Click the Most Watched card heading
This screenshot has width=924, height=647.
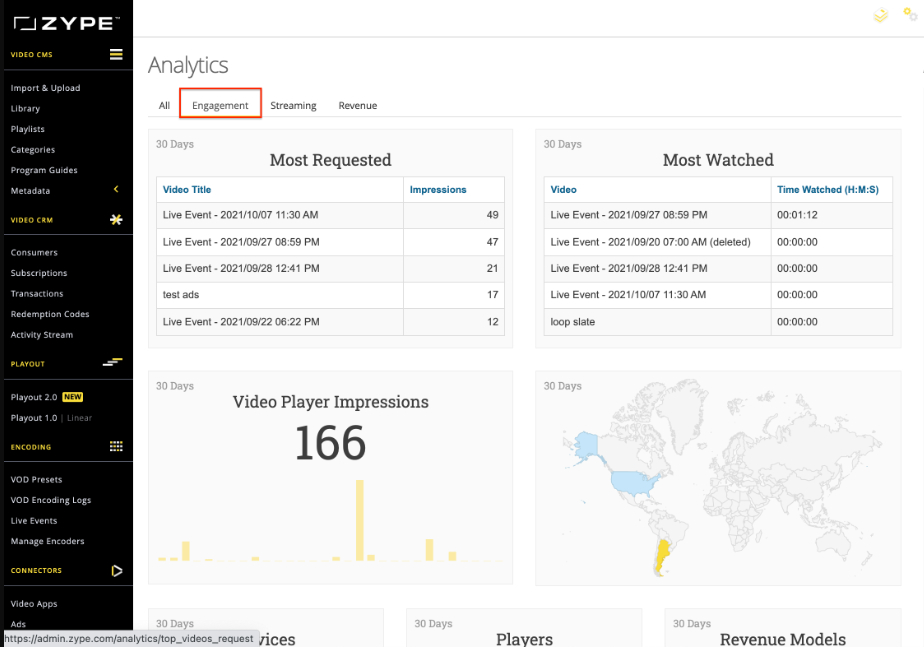(718, 160)
